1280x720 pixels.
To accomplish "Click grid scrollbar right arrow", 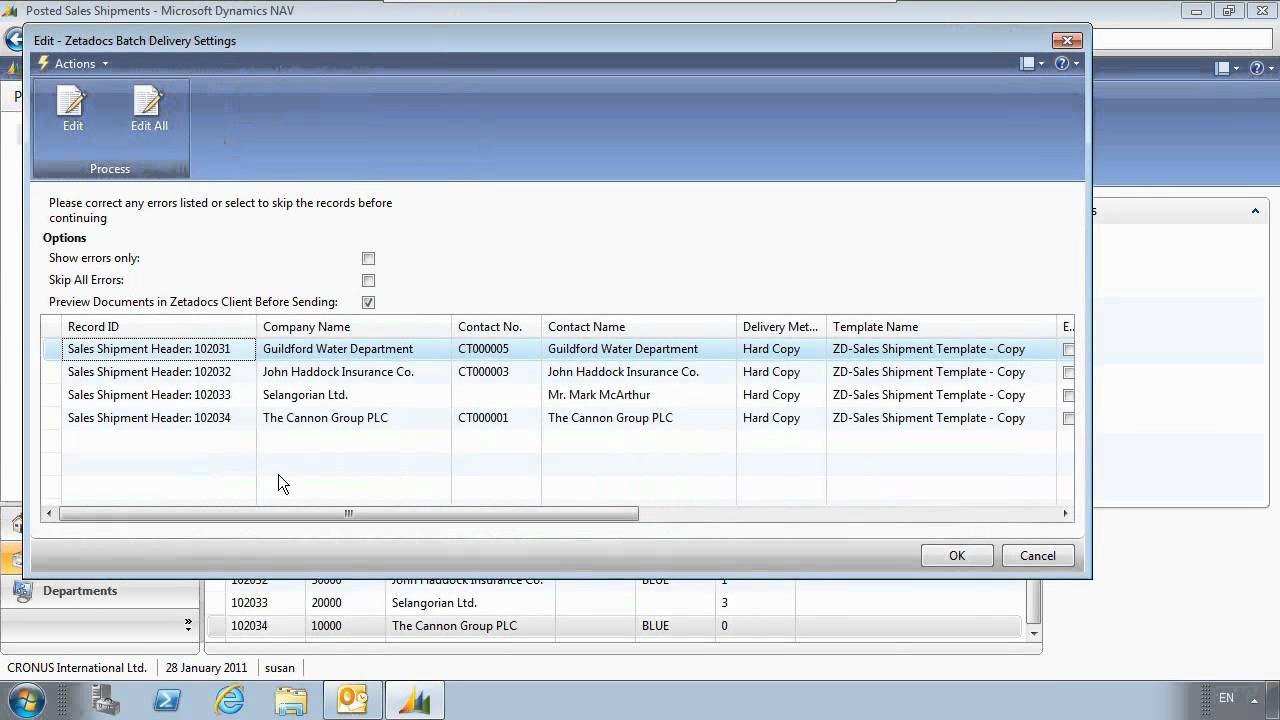I will [1066, 514].
